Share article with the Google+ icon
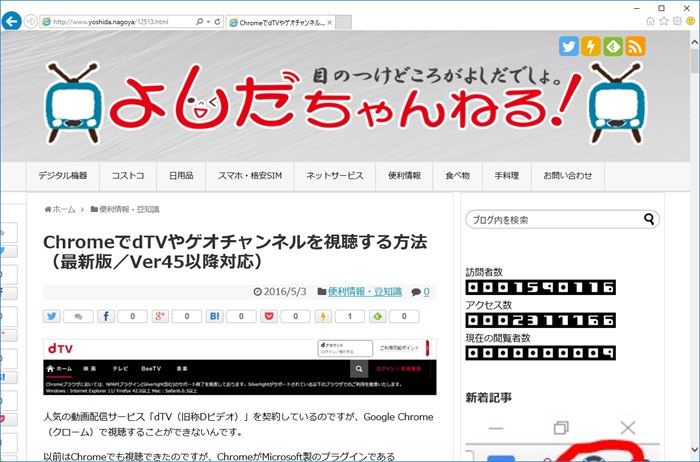The image size is (700, 462). coord(160,316)
